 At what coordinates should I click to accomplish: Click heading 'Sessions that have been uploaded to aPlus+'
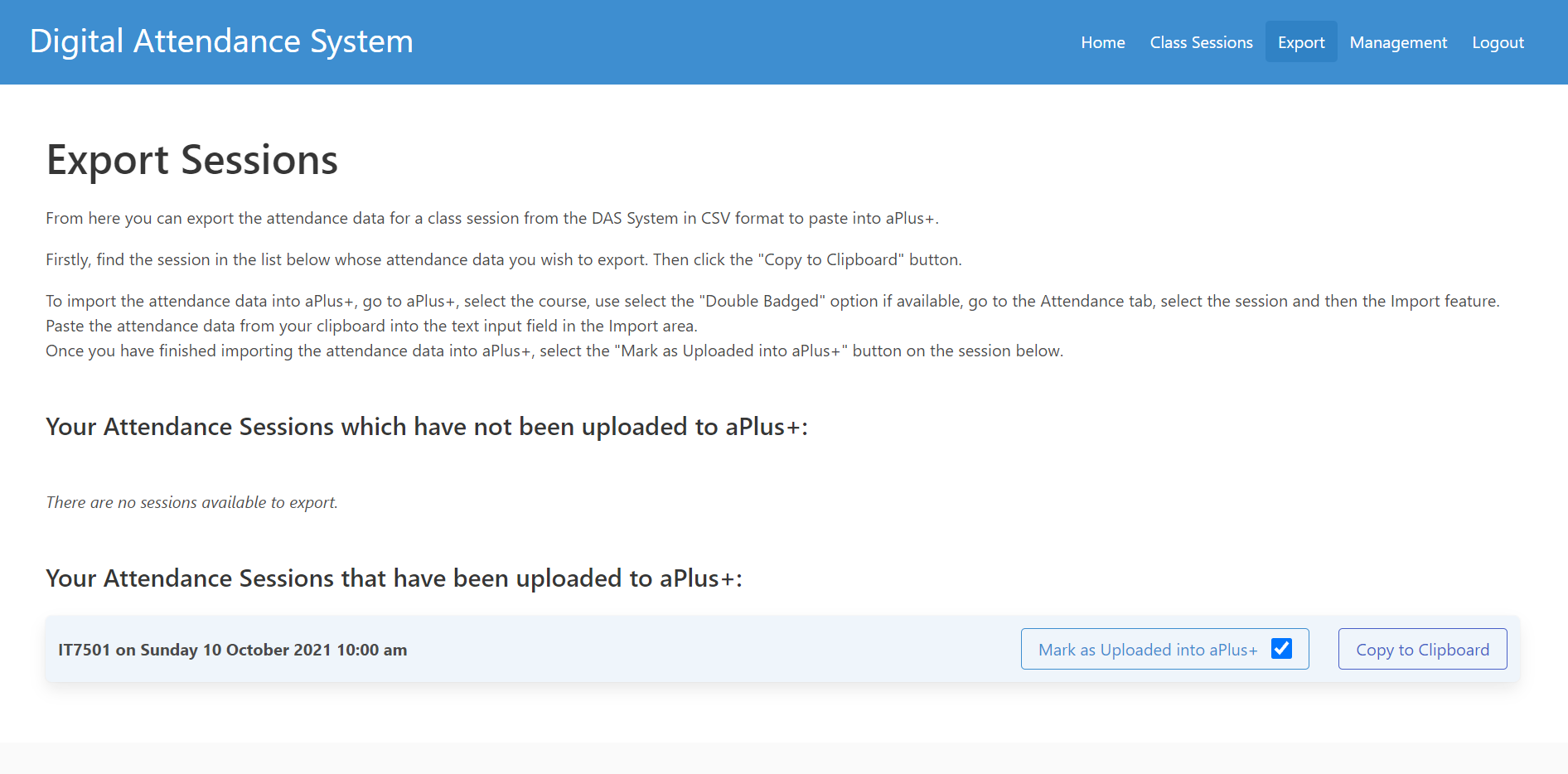click(x=394, y=578)
